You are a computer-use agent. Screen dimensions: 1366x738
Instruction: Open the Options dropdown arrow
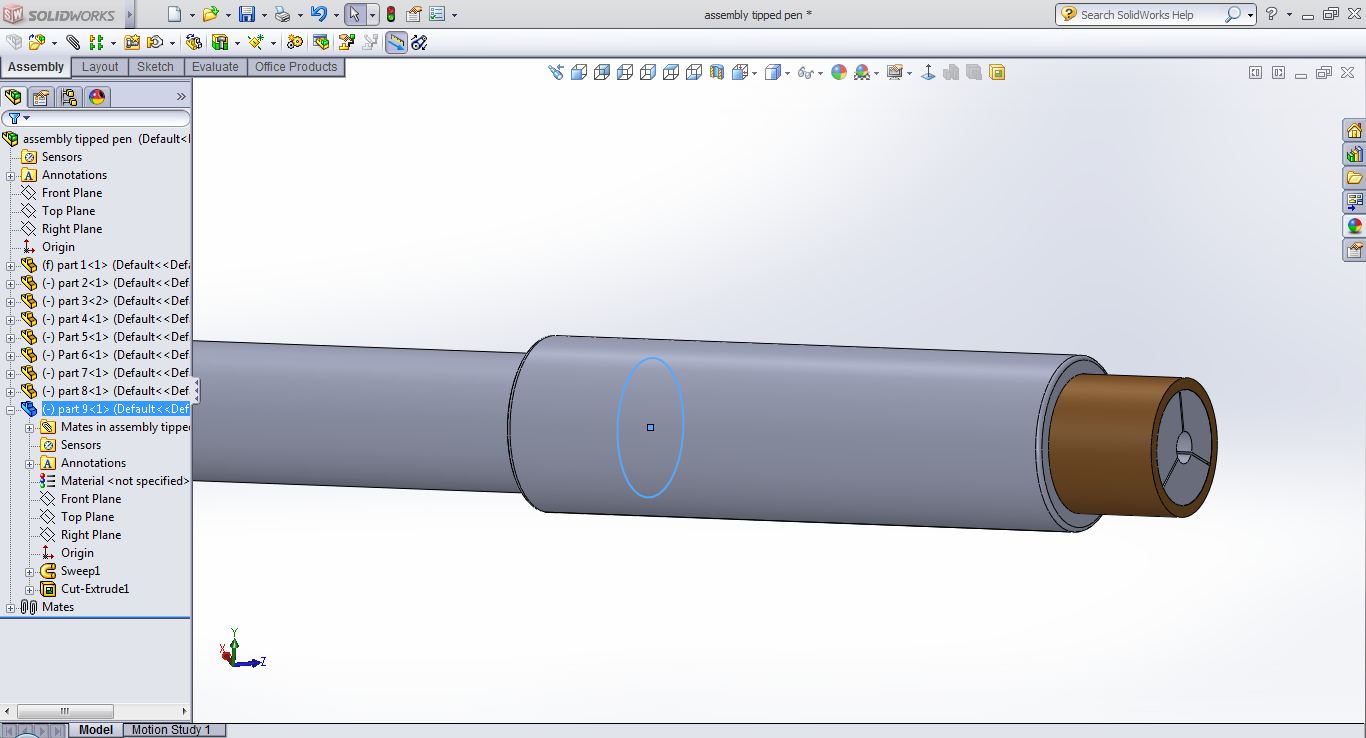(454, 15)
